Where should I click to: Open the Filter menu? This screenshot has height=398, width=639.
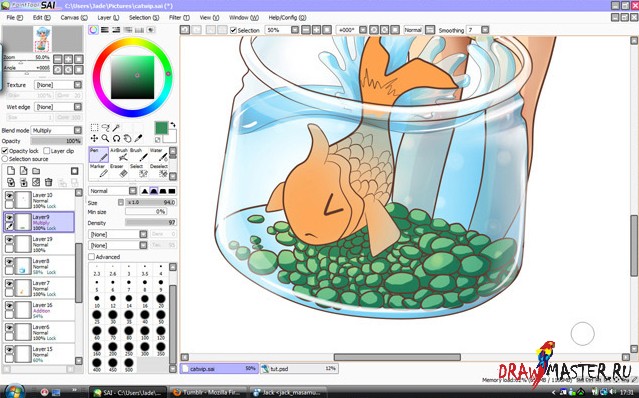click(x=179, y=18)
